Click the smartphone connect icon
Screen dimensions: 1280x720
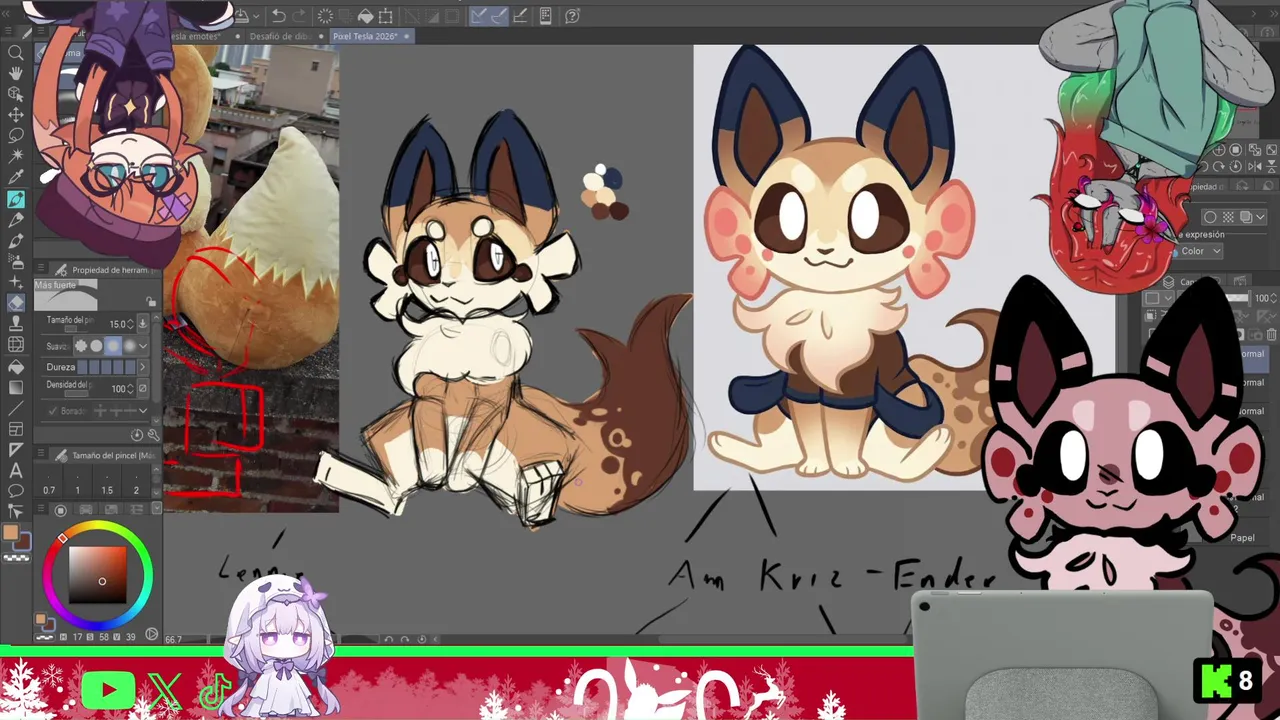(545, 16)
